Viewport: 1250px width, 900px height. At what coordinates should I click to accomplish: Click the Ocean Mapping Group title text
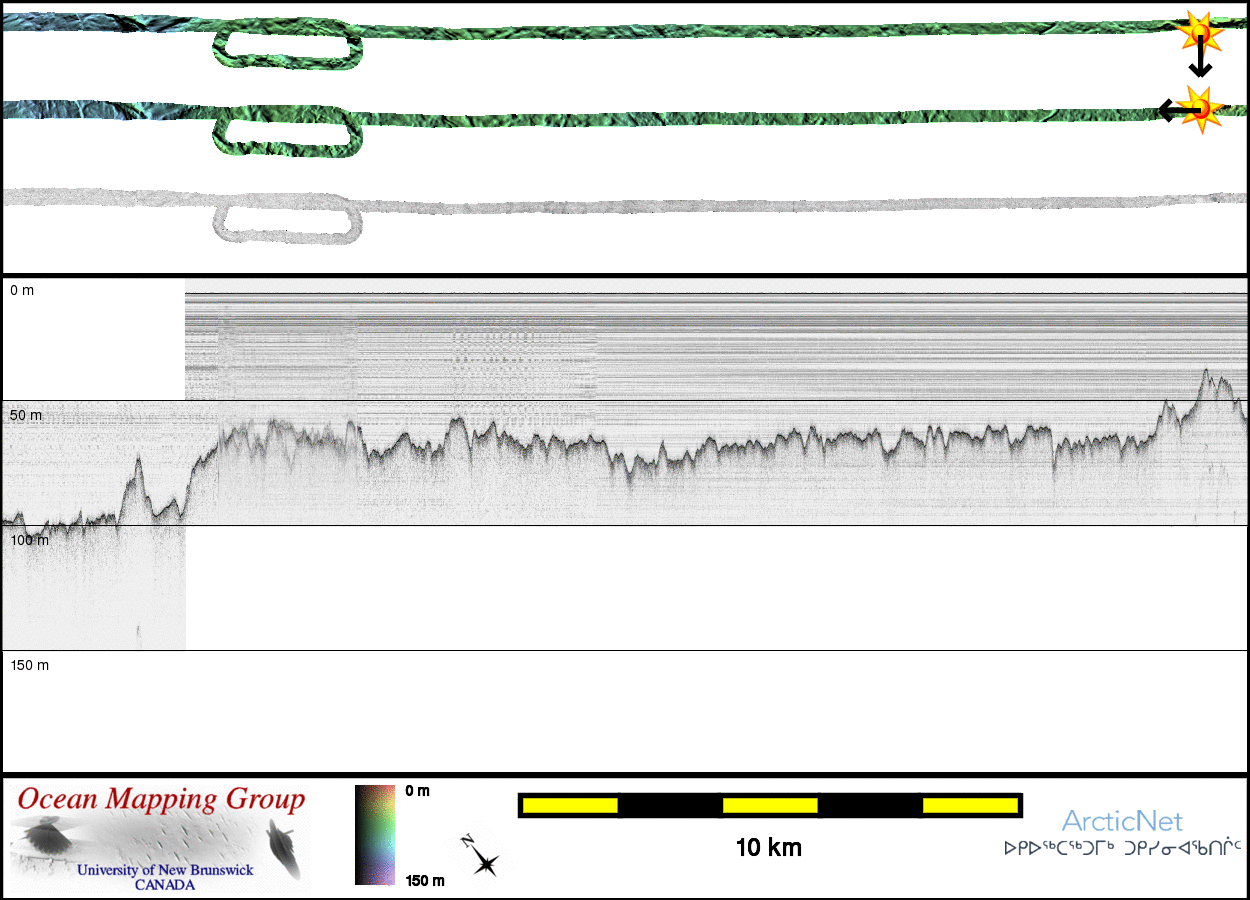161,800
